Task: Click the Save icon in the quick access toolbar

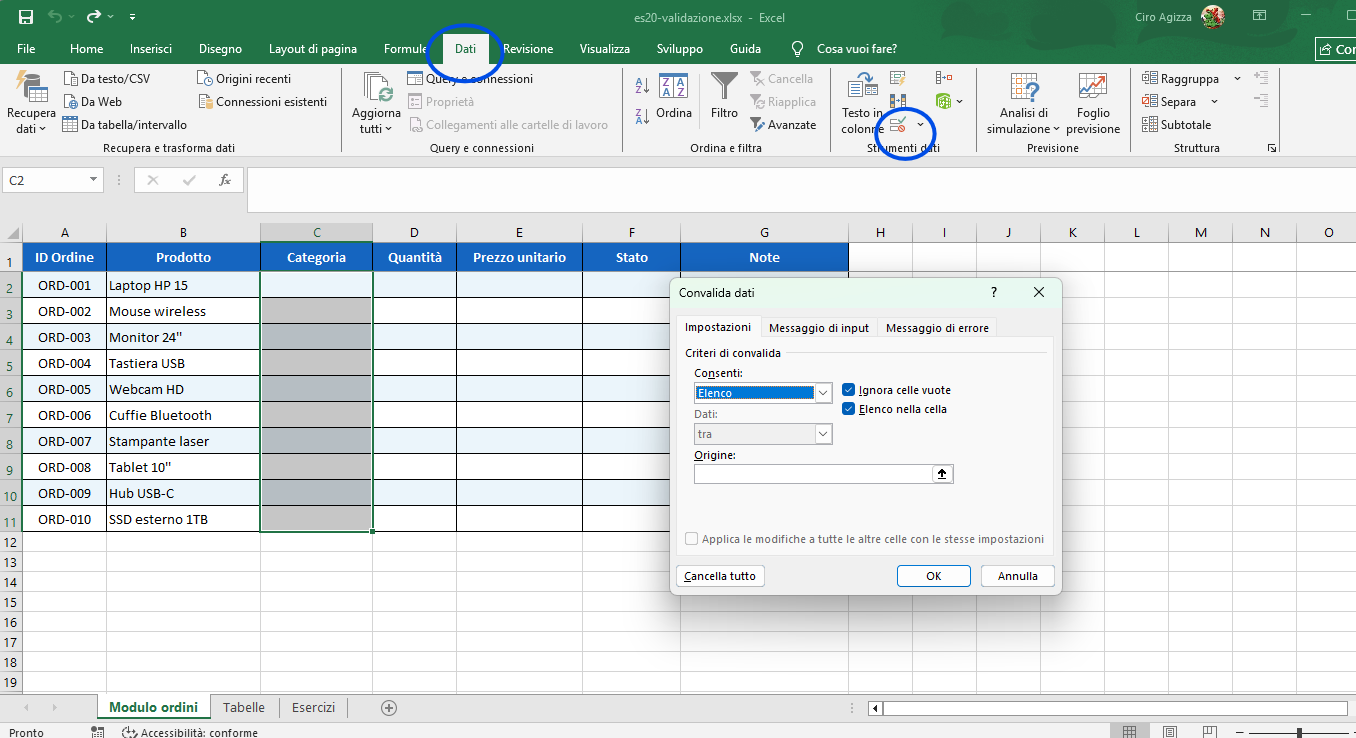Action: [x=26, y=17]
